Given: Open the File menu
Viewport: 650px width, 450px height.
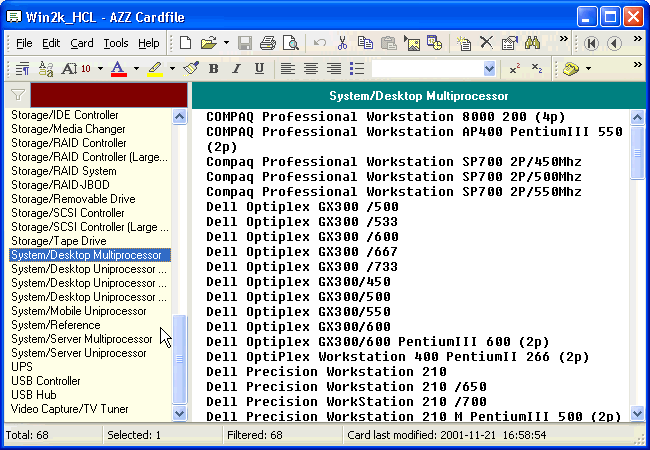Looking at the screenshot, I should tap(24, 43).
